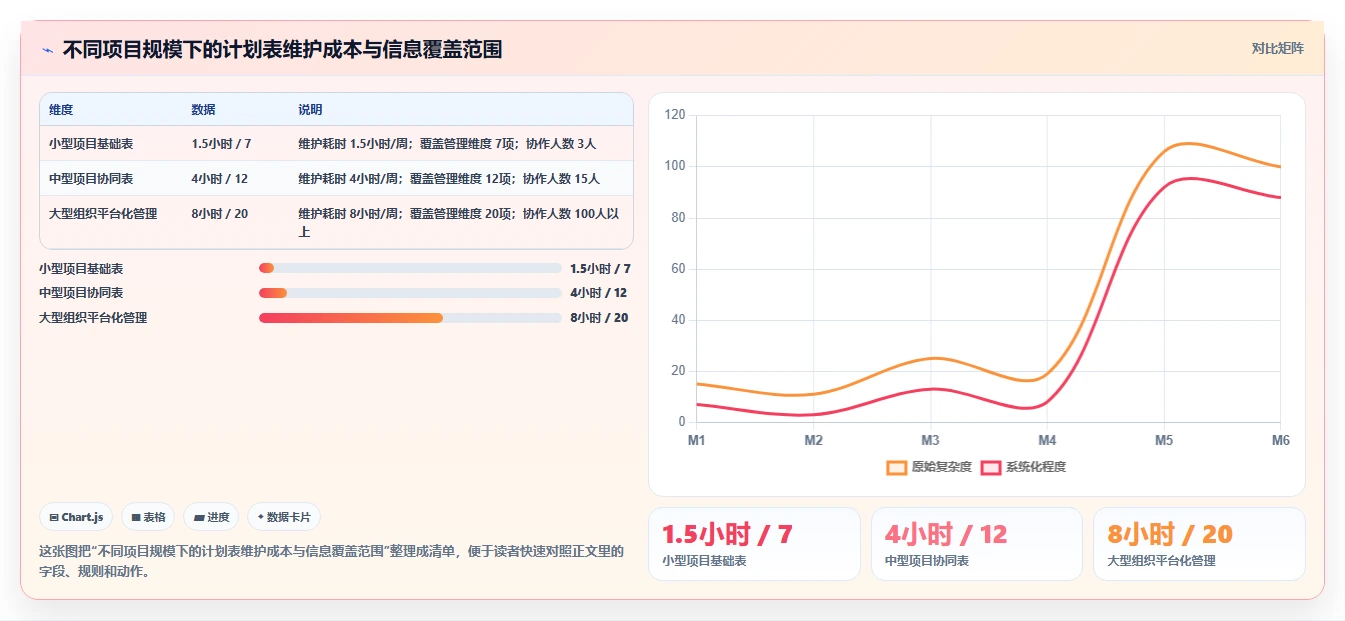Screen dimensions: 1345x621
Task: Click the 100 y-axis label
Action: (x=675, y=166)
